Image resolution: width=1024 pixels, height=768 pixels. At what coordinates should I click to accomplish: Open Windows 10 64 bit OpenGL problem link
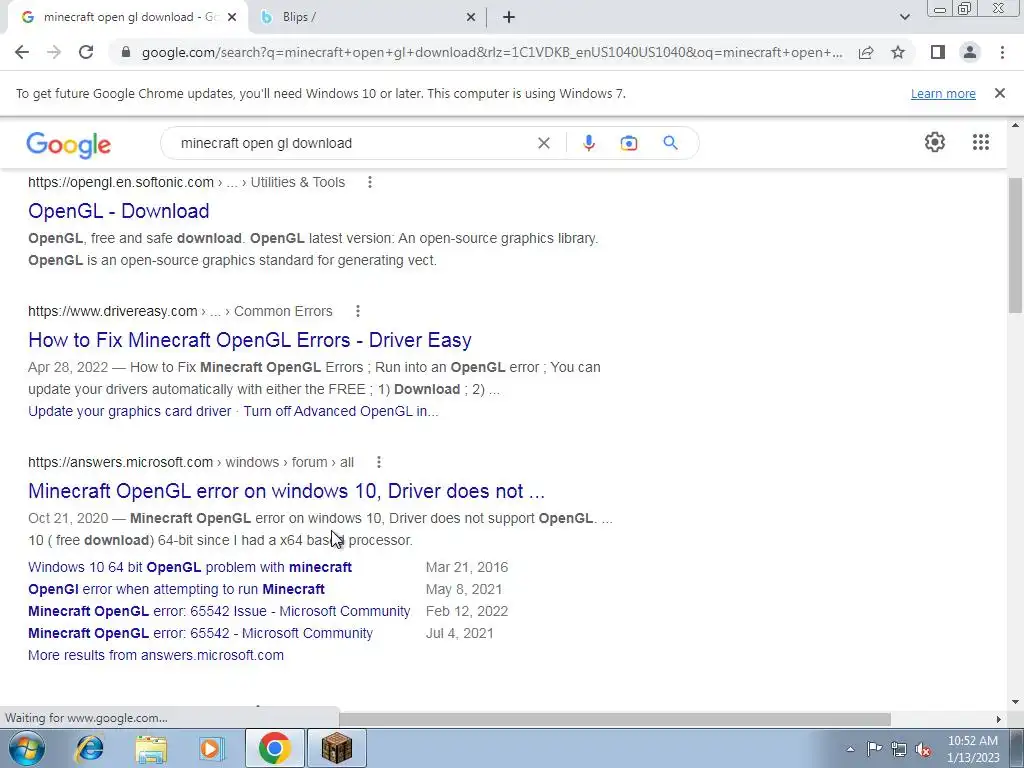[x=190, y=568]
